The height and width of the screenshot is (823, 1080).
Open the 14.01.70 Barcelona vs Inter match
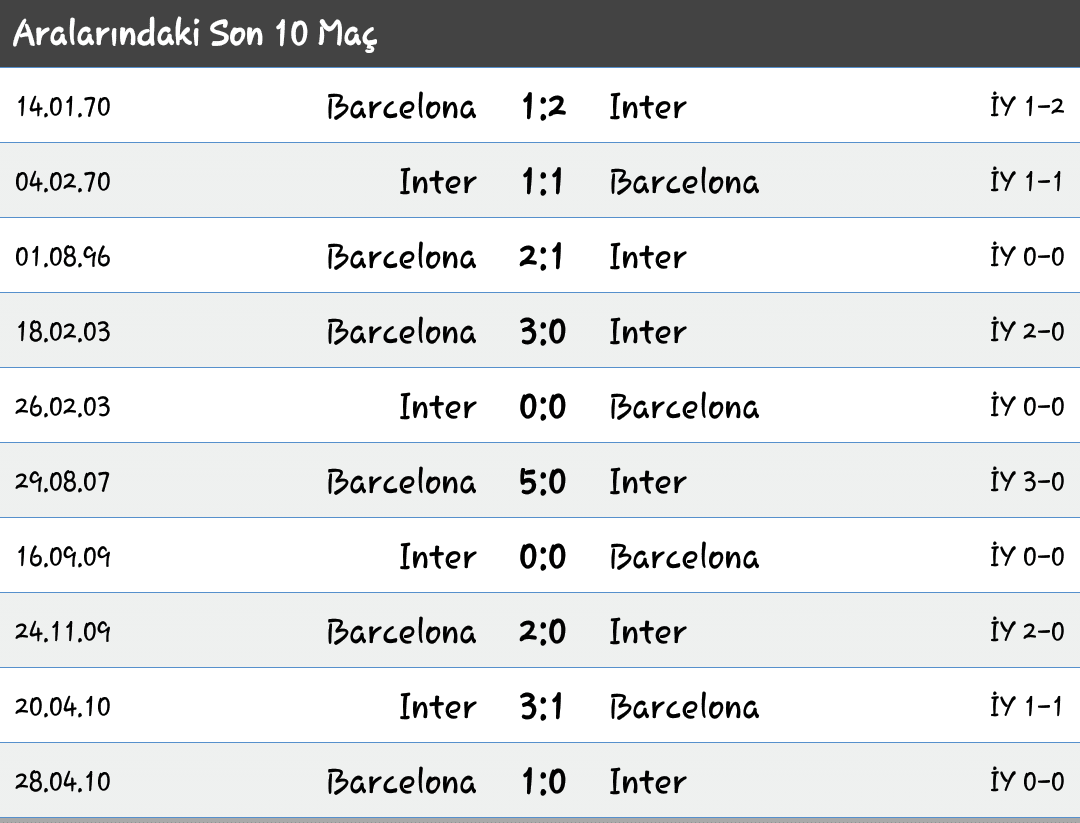540,105
